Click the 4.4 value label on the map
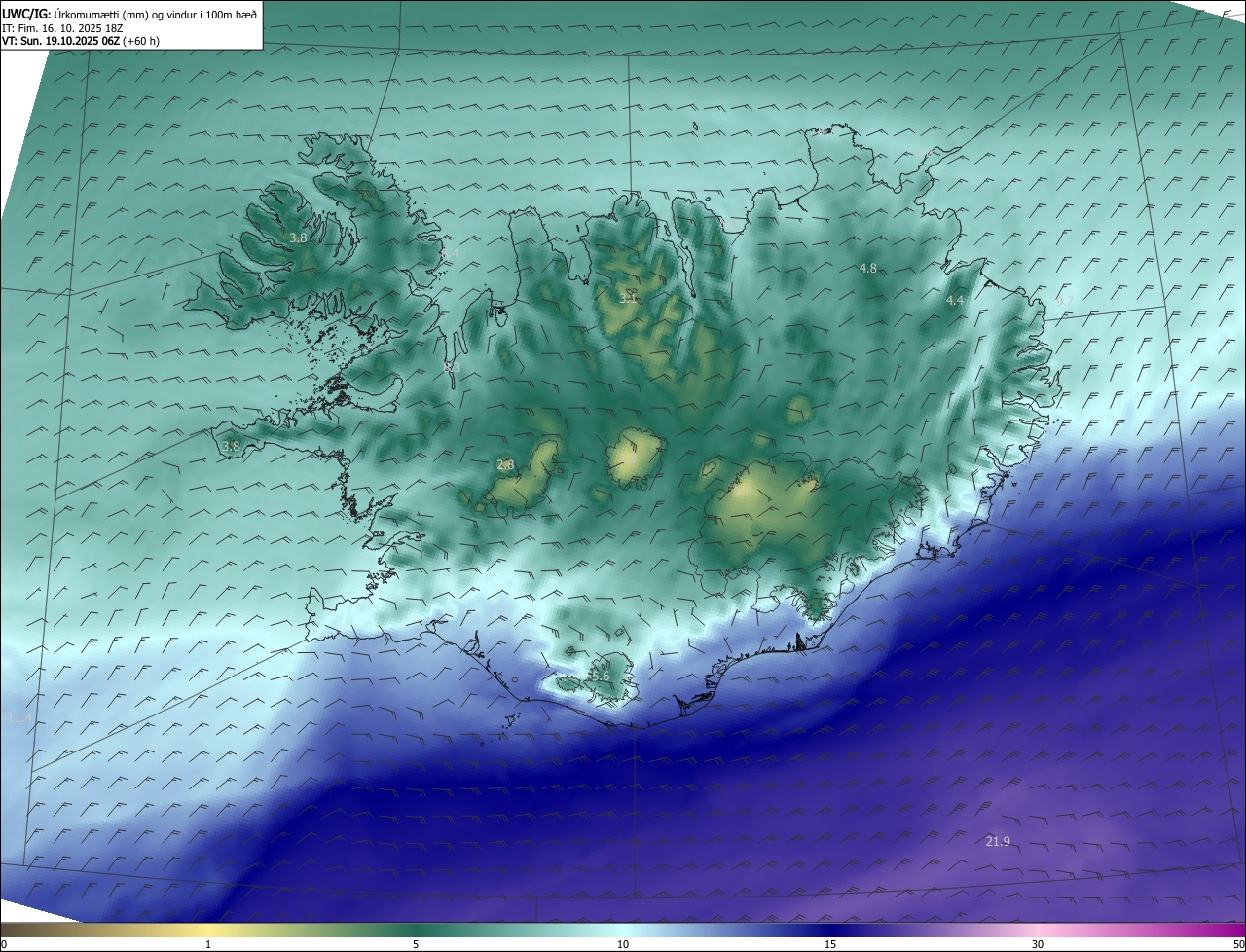This screenshot has height=952, width=1246. (x=955, y=301)
